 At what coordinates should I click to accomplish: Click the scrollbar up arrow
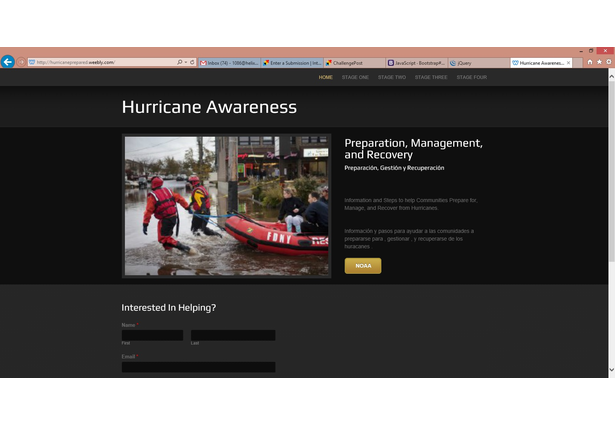611,77
